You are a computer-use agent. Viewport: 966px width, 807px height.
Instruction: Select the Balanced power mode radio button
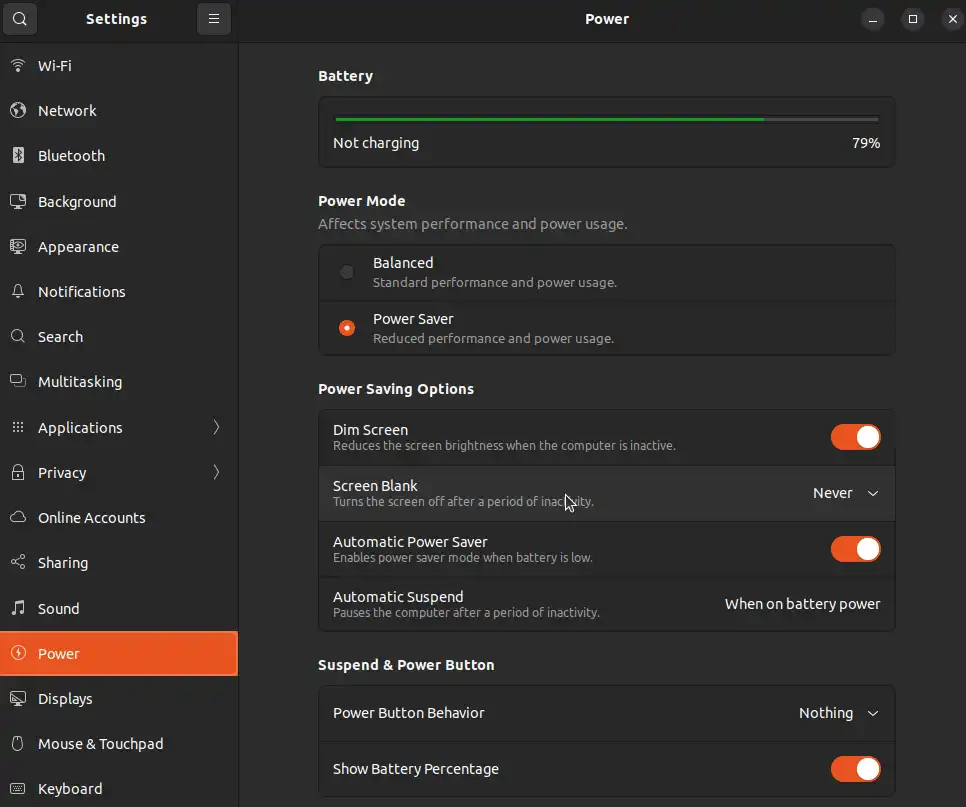(347, 272)
